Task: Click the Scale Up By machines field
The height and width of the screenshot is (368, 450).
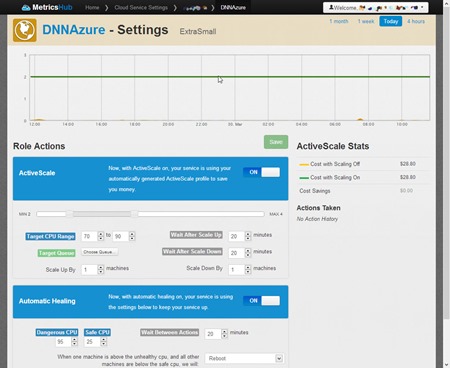Action: pos(89,270)
